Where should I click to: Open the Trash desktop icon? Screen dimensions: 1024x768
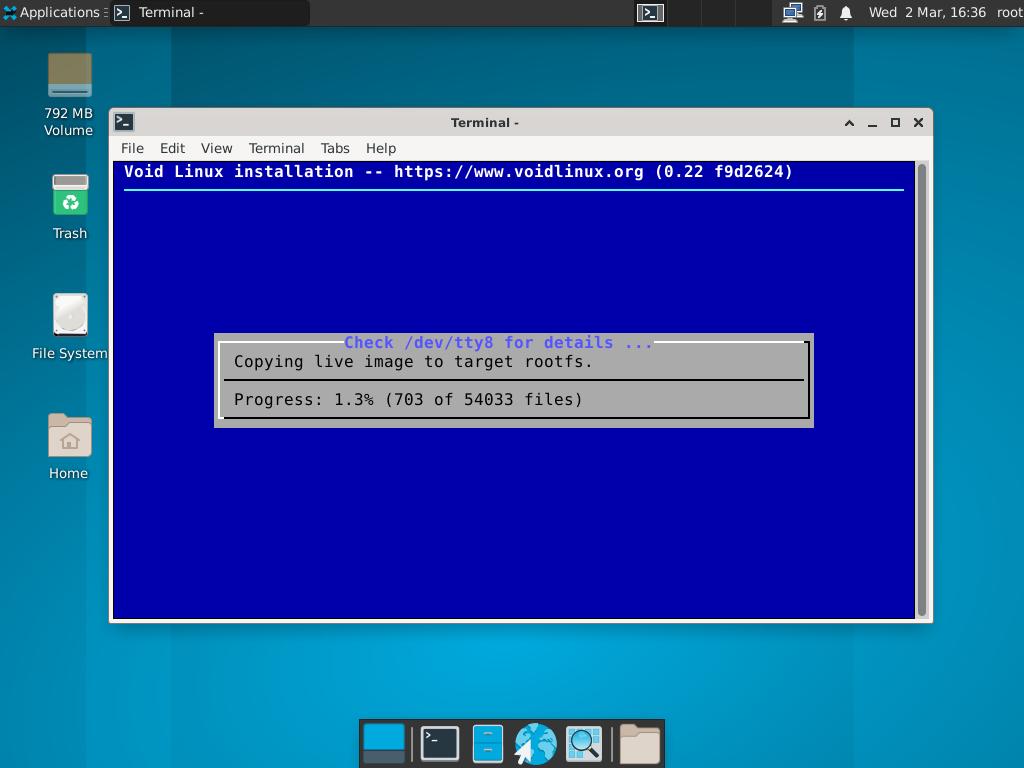tap(69, 206)
